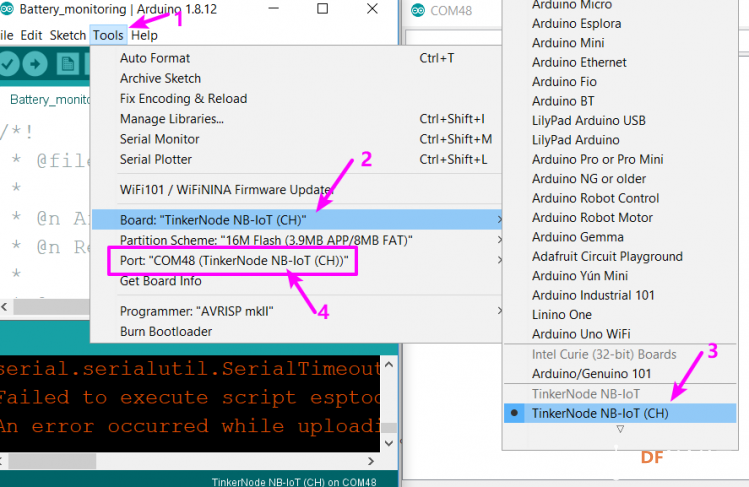The width and height of the screenshot is (749, 487).
Task: Click console scroll down arrow
Action: point(389,443)
